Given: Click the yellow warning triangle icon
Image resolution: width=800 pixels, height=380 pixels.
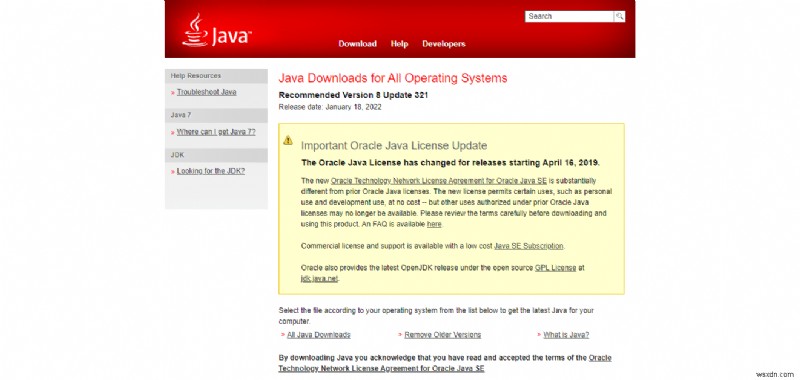Looking at the screenshot, I should pyautogui.click(x=288, y=140).
